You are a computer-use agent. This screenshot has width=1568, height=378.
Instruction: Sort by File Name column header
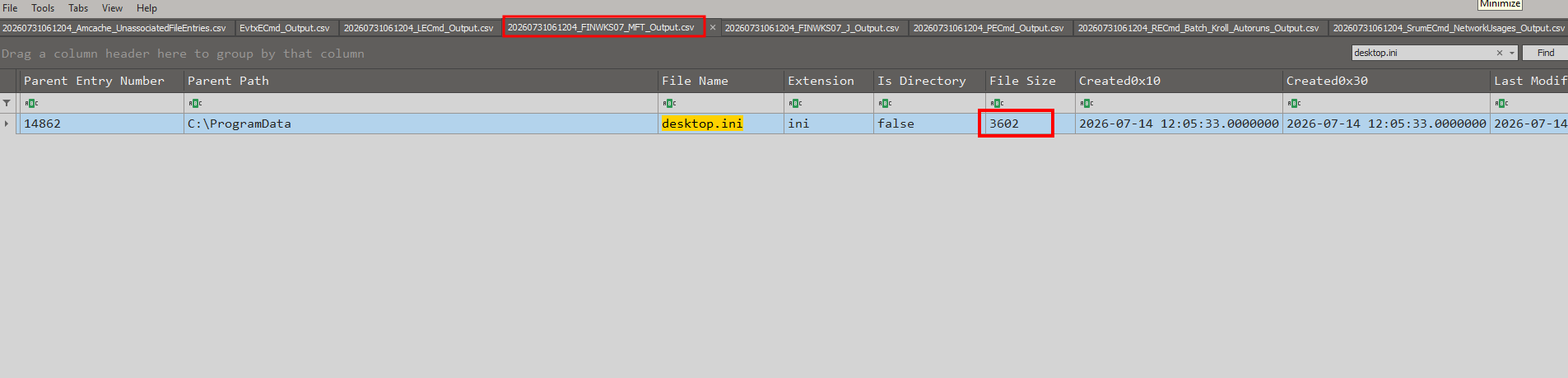(x=721, y=81)
